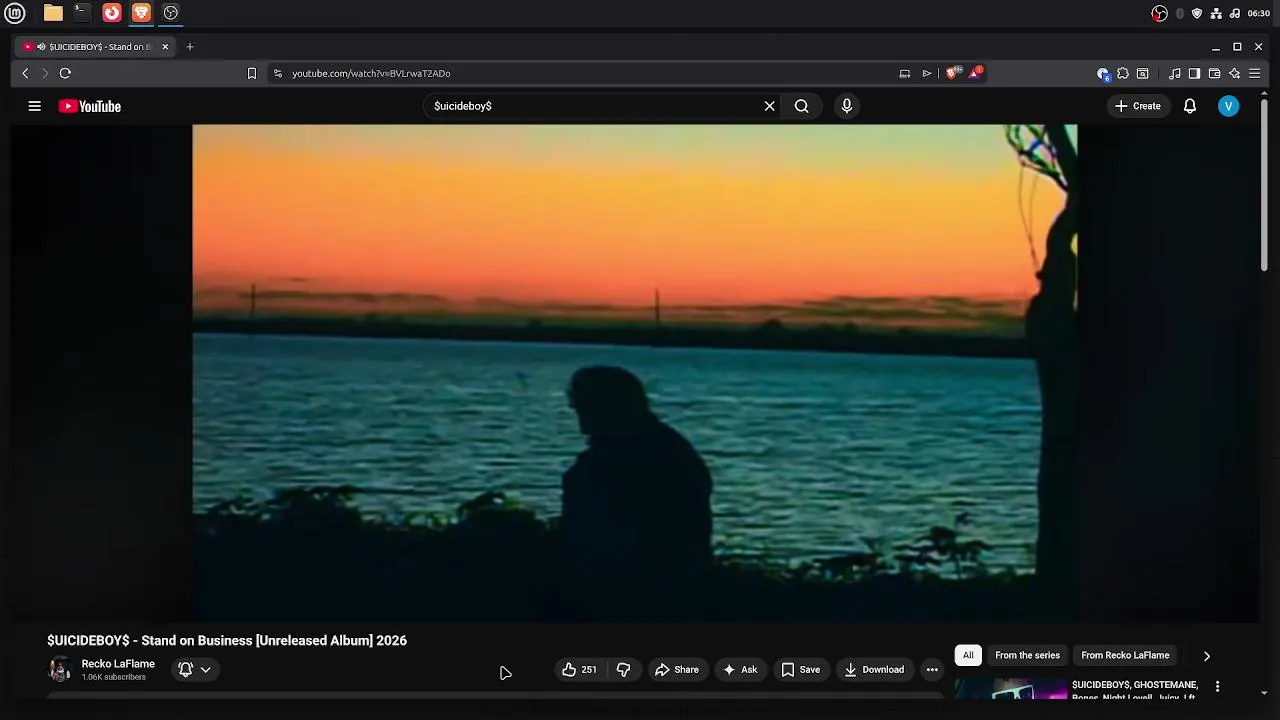Open Brave Rewards triangle icon
This screenshot has width=1280, height=720.
click(x=975, y=73)
